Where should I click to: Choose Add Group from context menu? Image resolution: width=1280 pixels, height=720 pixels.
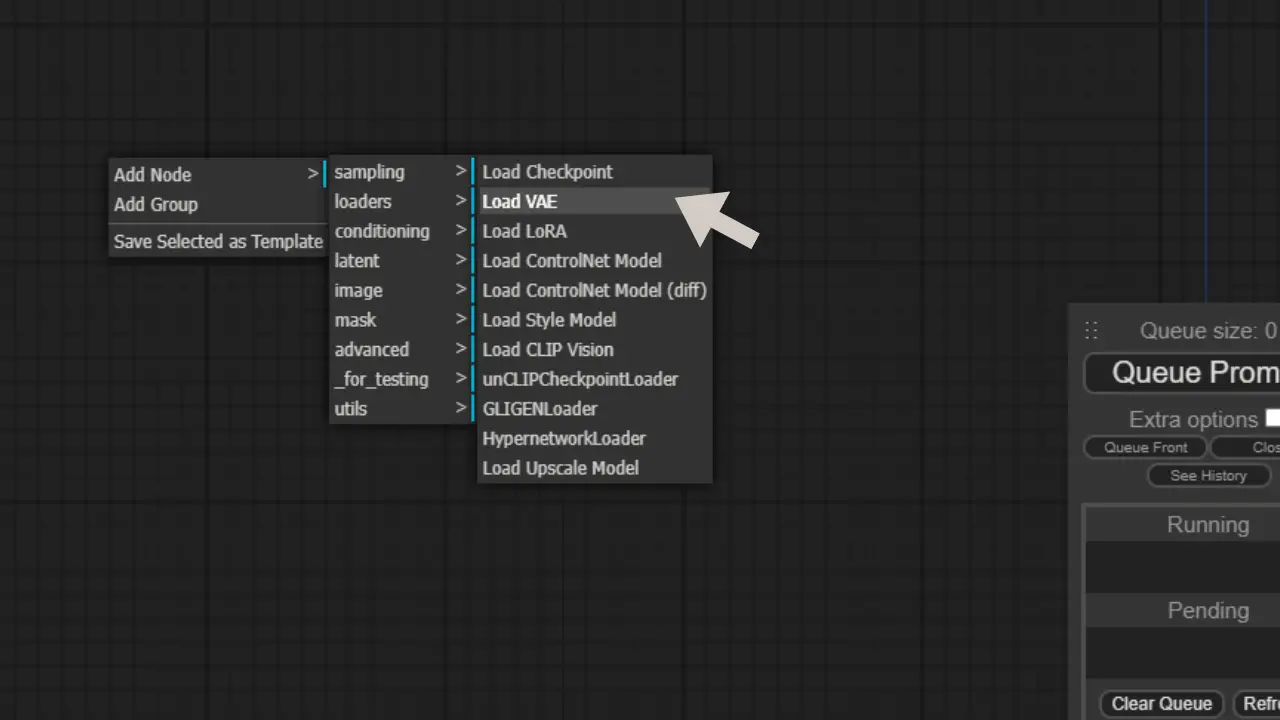tap(218, 204)
